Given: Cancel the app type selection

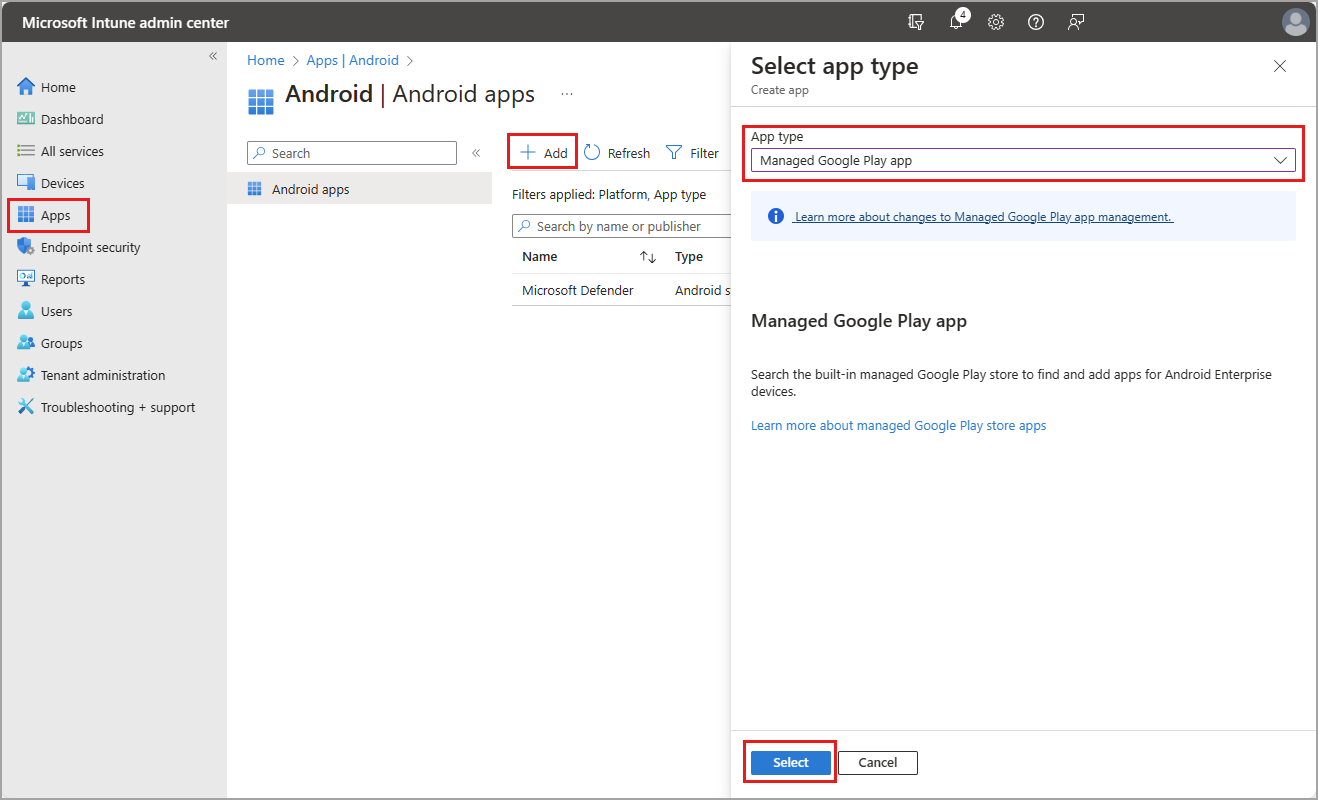Looking at the screenshot, I should [877, 762].
